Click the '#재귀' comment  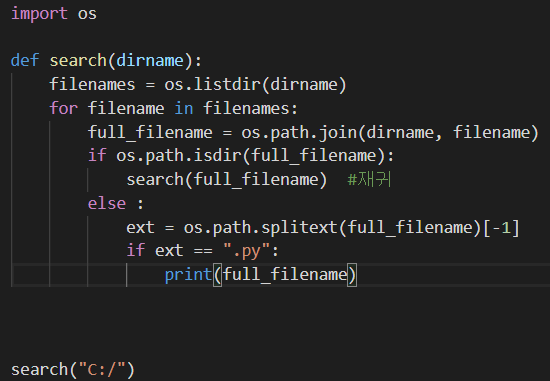tap(369, 180)
